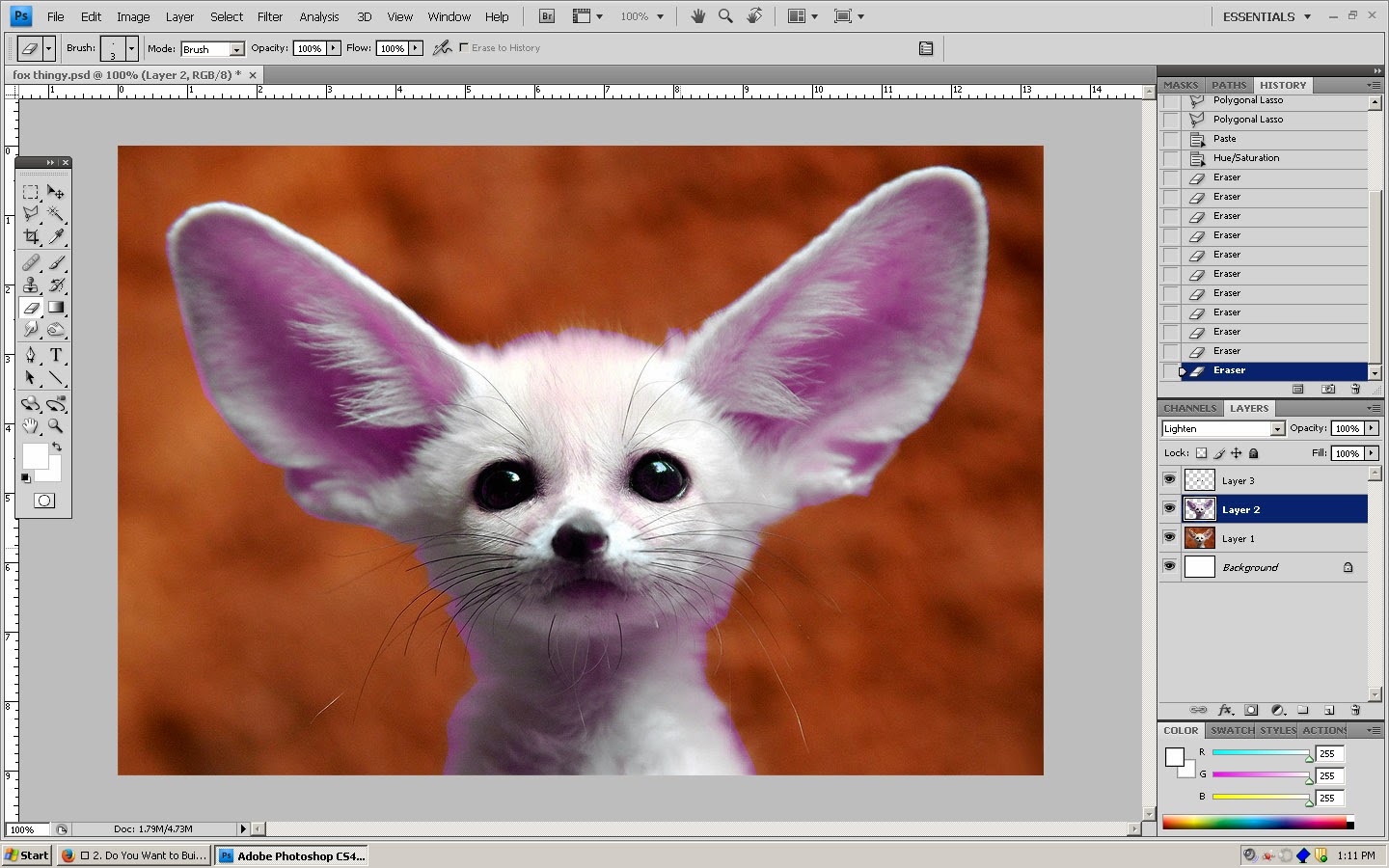The width and height of the screenshot is (1389, 868).
Task: Select the Magic Wand tool
Action: (x=56, y=213)
